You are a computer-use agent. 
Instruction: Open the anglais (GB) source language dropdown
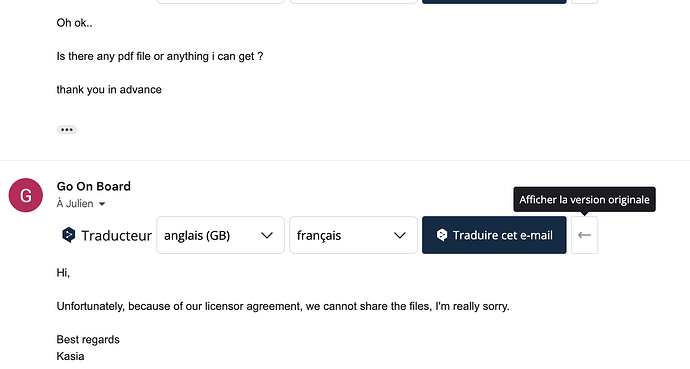[x=220, y=235]
